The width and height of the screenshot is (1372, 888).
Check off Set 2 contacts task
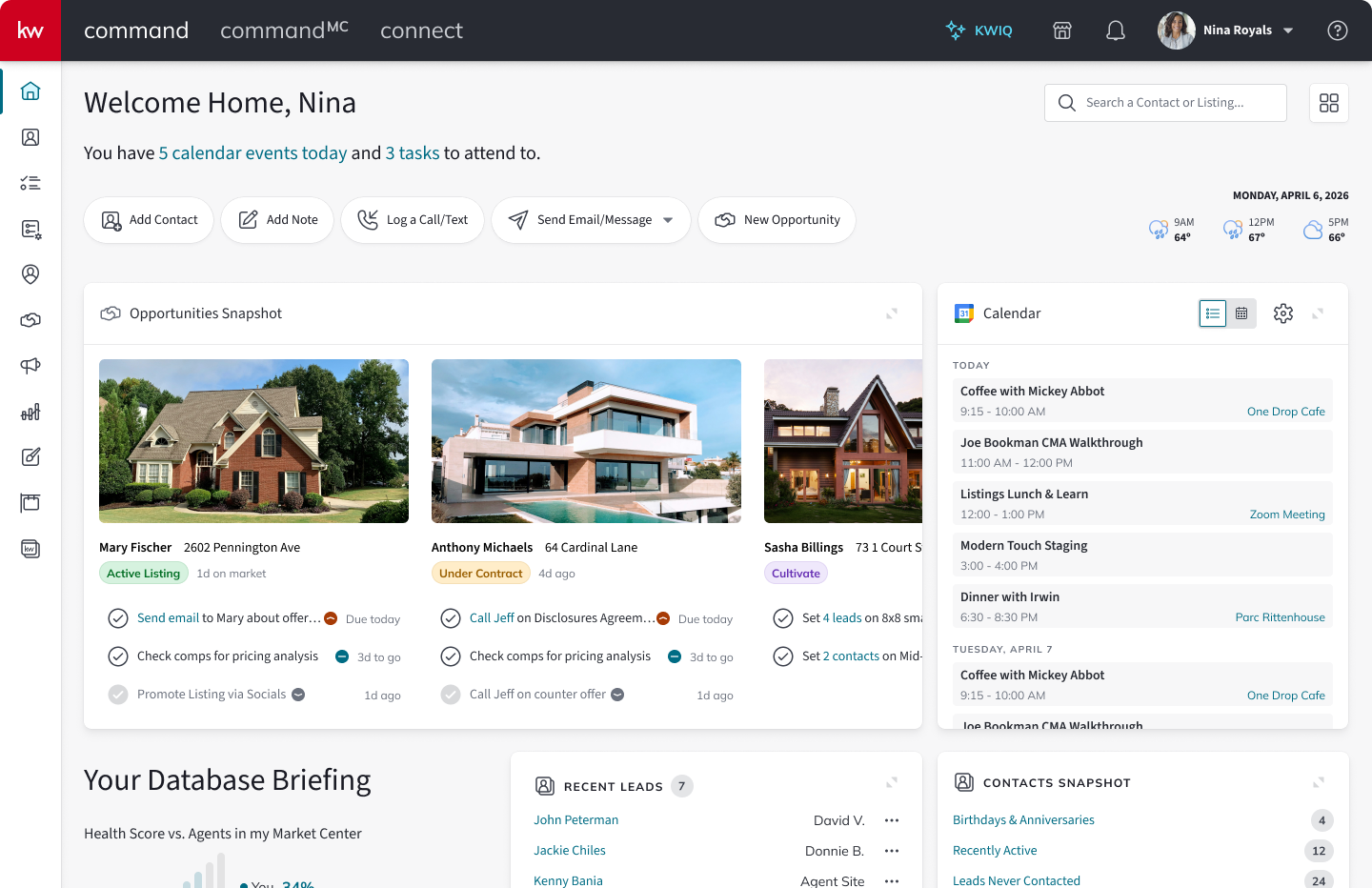(783, 656)
